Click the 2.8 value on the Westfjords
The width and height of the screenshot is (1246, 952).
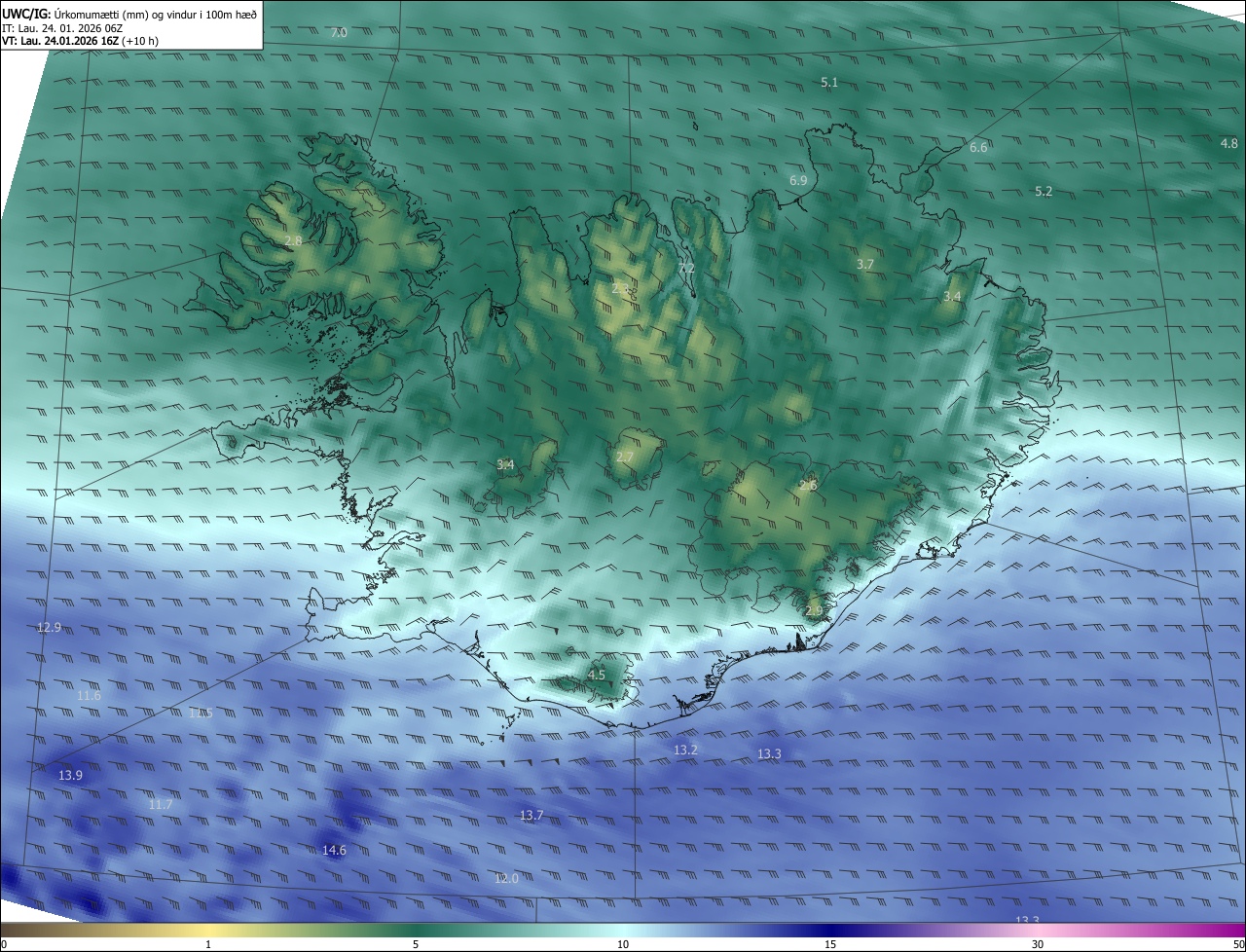[x=294, y=240]
